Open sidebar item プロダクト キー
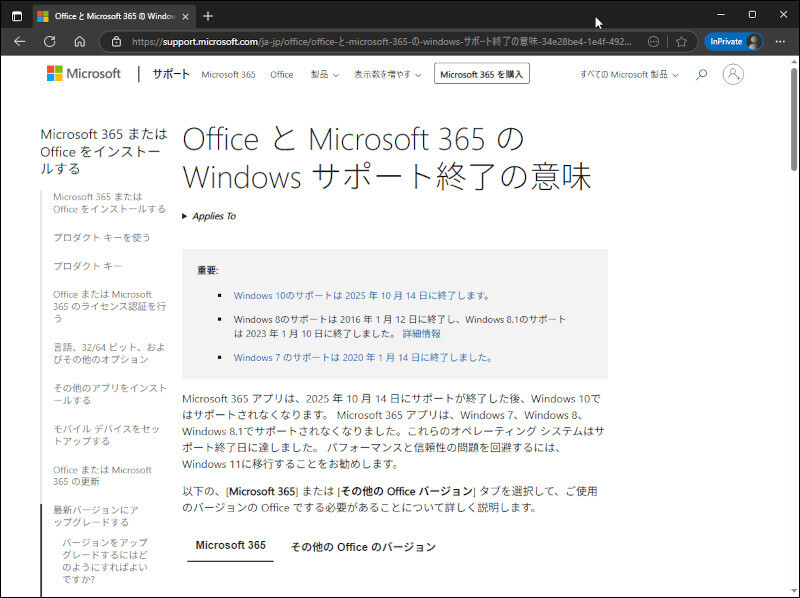Image resolution: width=800 pixels, height=598 pixels. pos(88,266)
